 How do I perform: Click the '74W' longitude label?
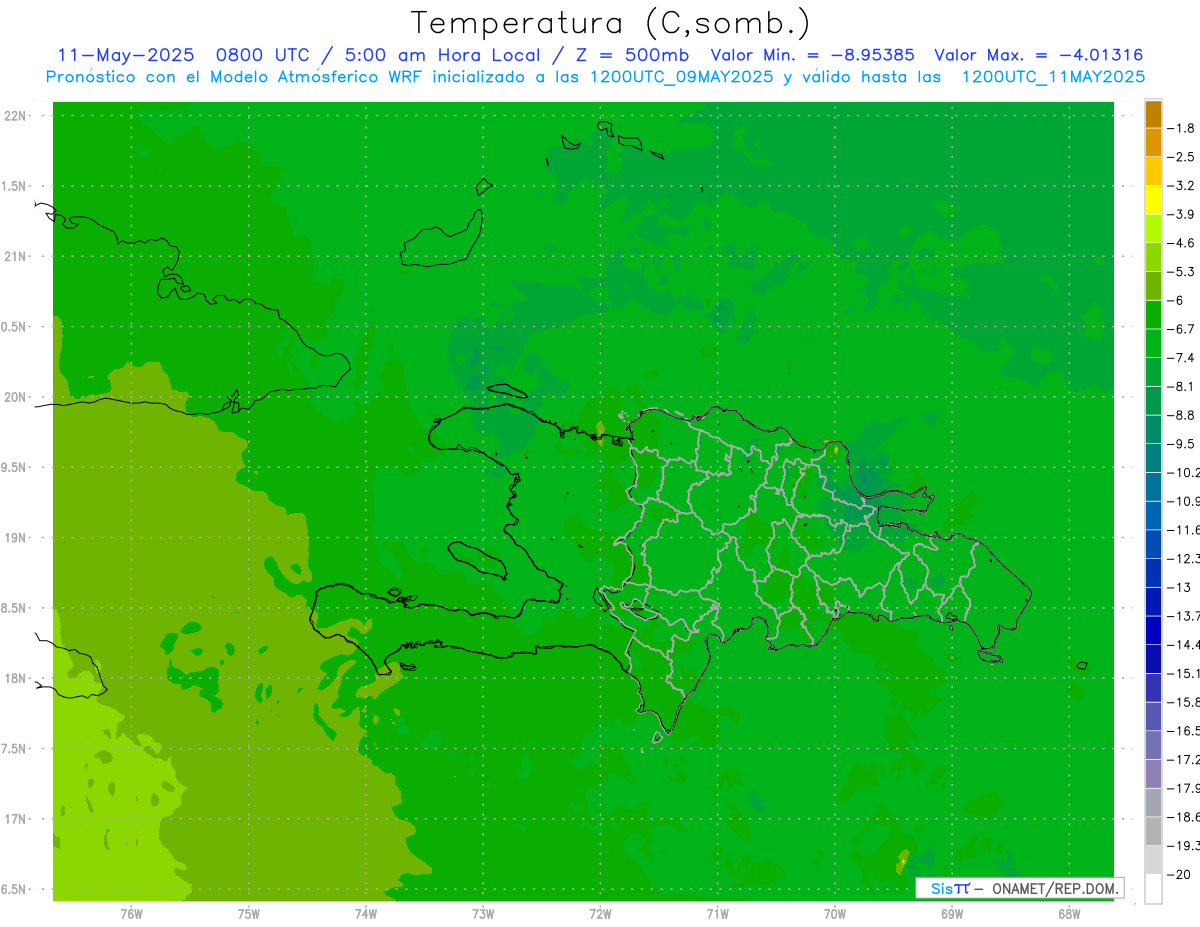coord(366,914)
